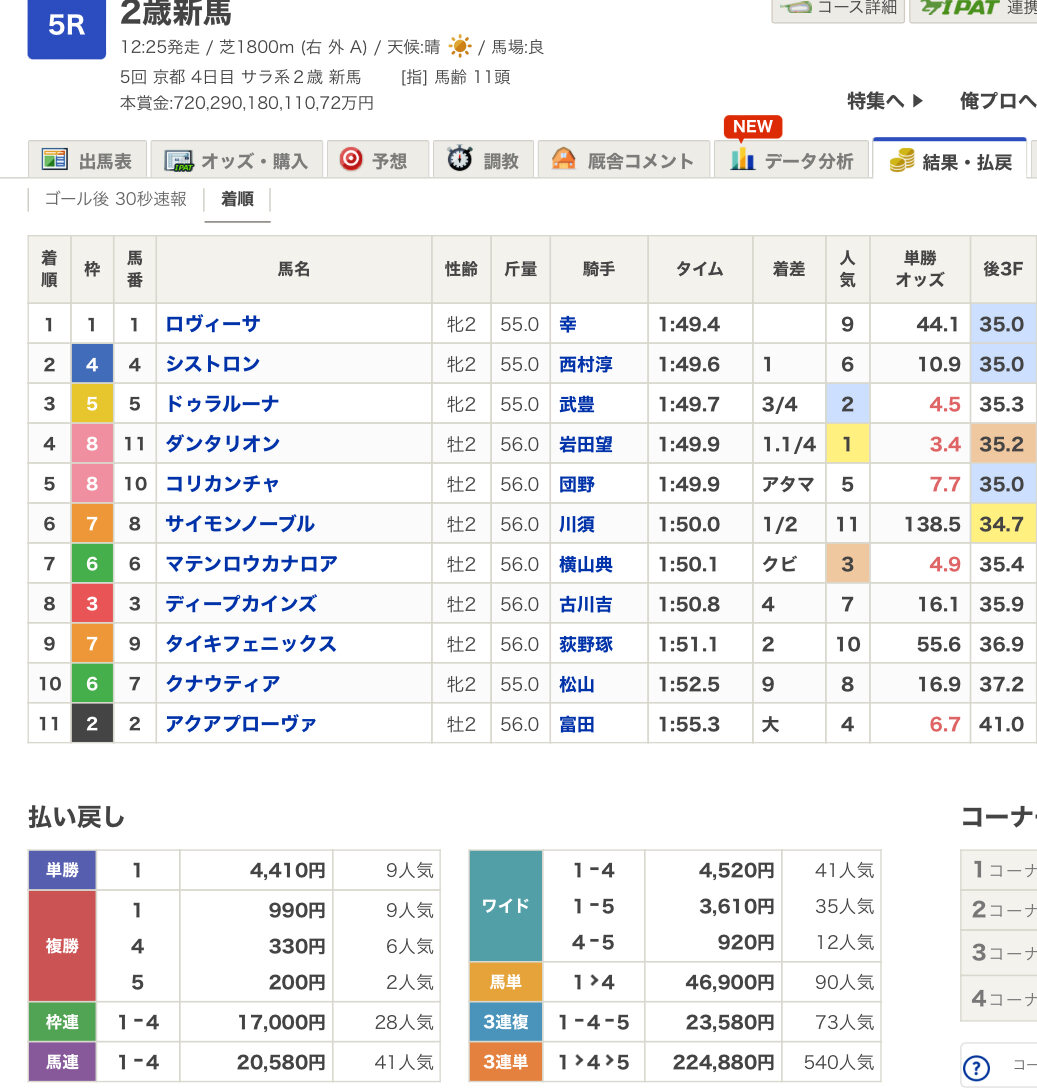This screenshot has width=1037, height=1092.
Task: Click the red target icon for 予想
Action: pyautogui.click(x=350, y=159)
